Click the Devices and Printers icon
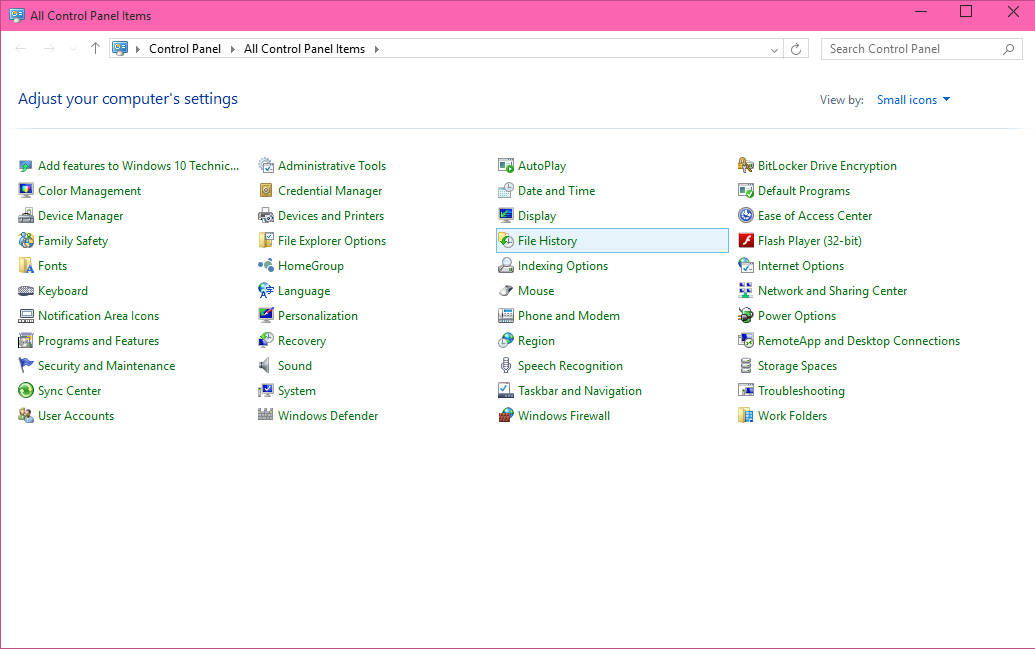The height and width of the screenshot is (649, 1035). click(x=265, y=216)
